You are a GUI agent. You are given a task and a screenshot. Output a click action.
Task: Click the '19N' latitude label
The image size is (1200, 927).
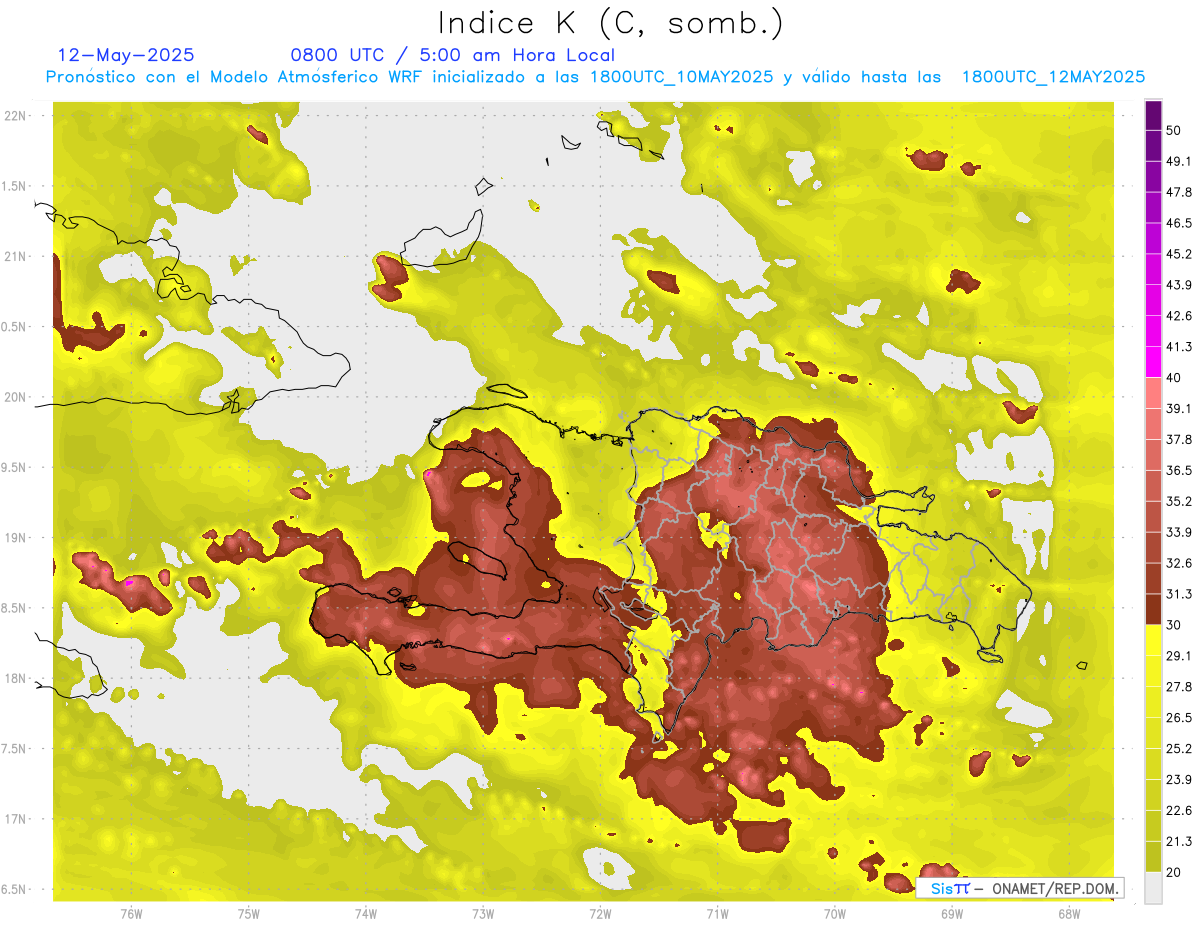(x=17, y=538)
